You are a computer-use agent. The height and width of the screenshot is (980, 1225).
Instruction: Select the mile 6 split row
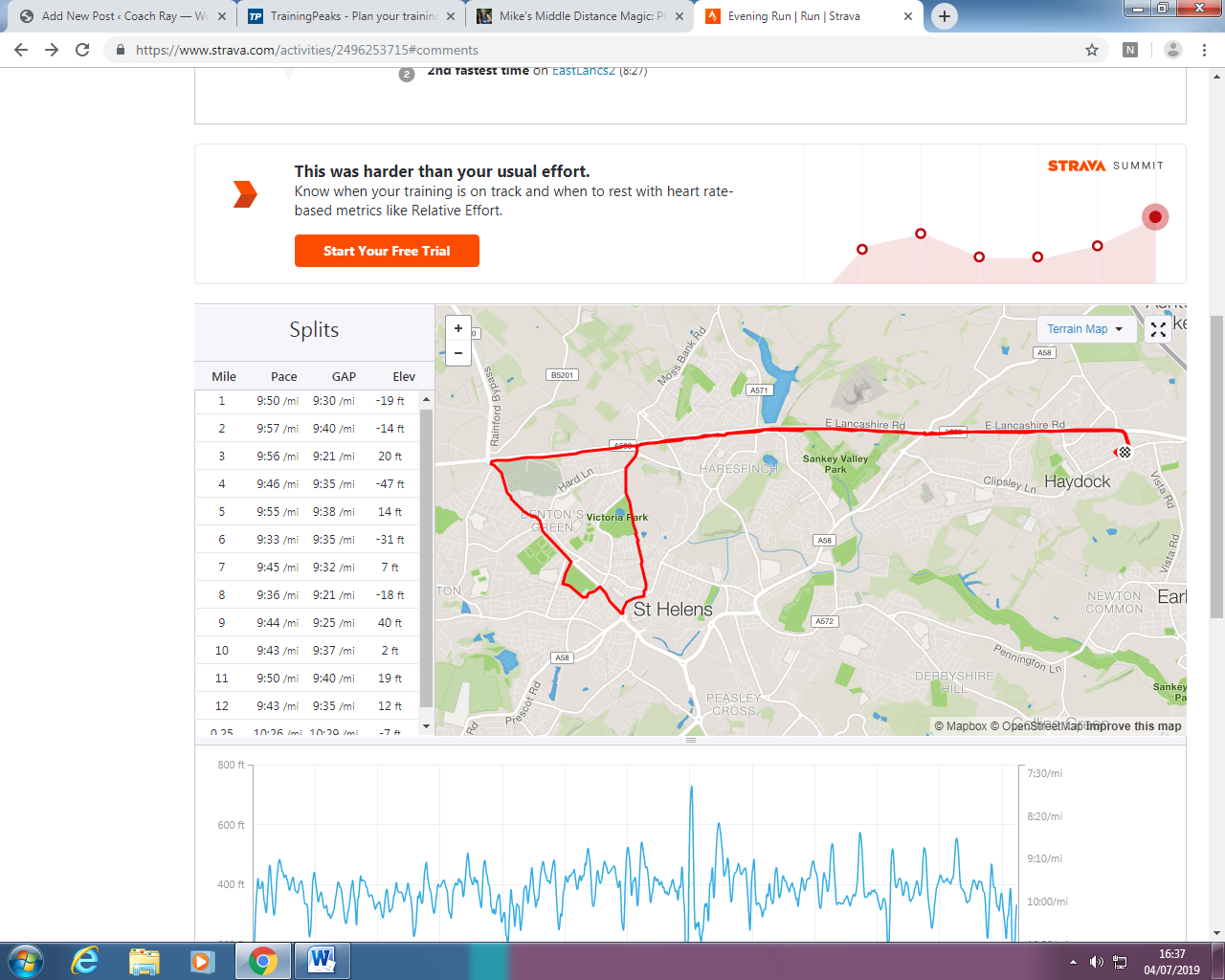308,540
